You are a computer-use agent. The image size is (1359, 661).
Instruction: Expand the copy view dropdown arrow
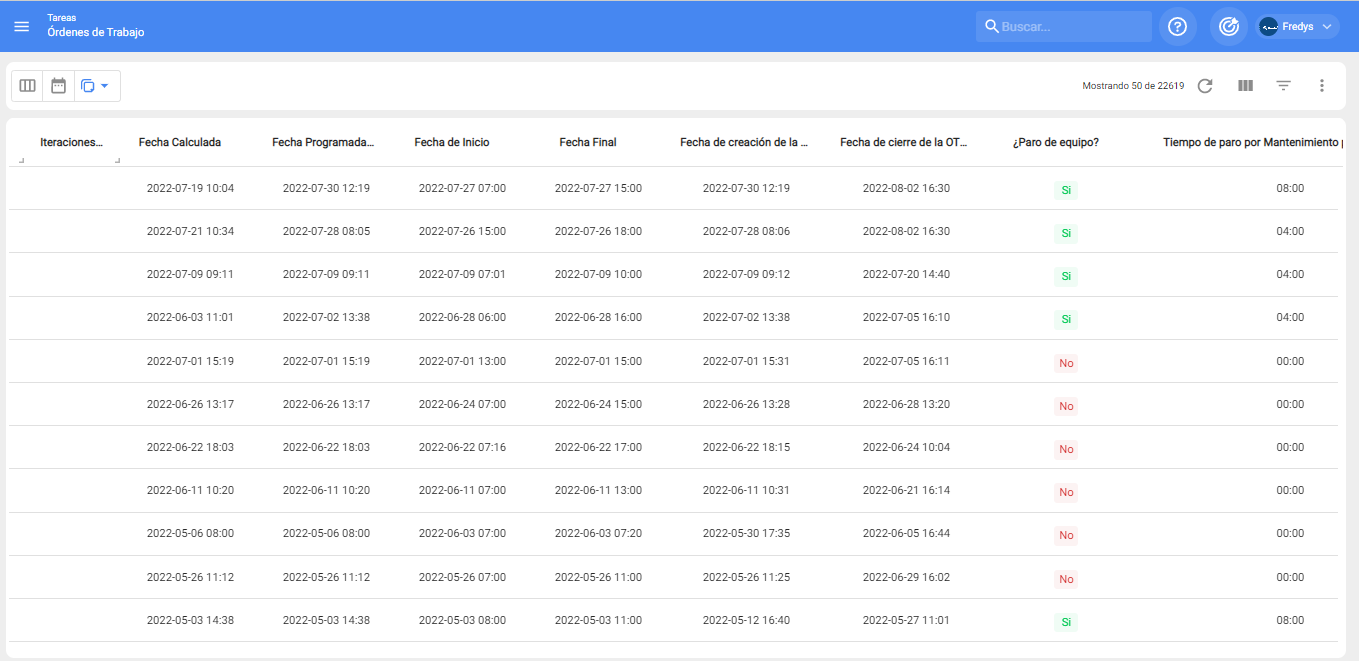tap(104, 86)
